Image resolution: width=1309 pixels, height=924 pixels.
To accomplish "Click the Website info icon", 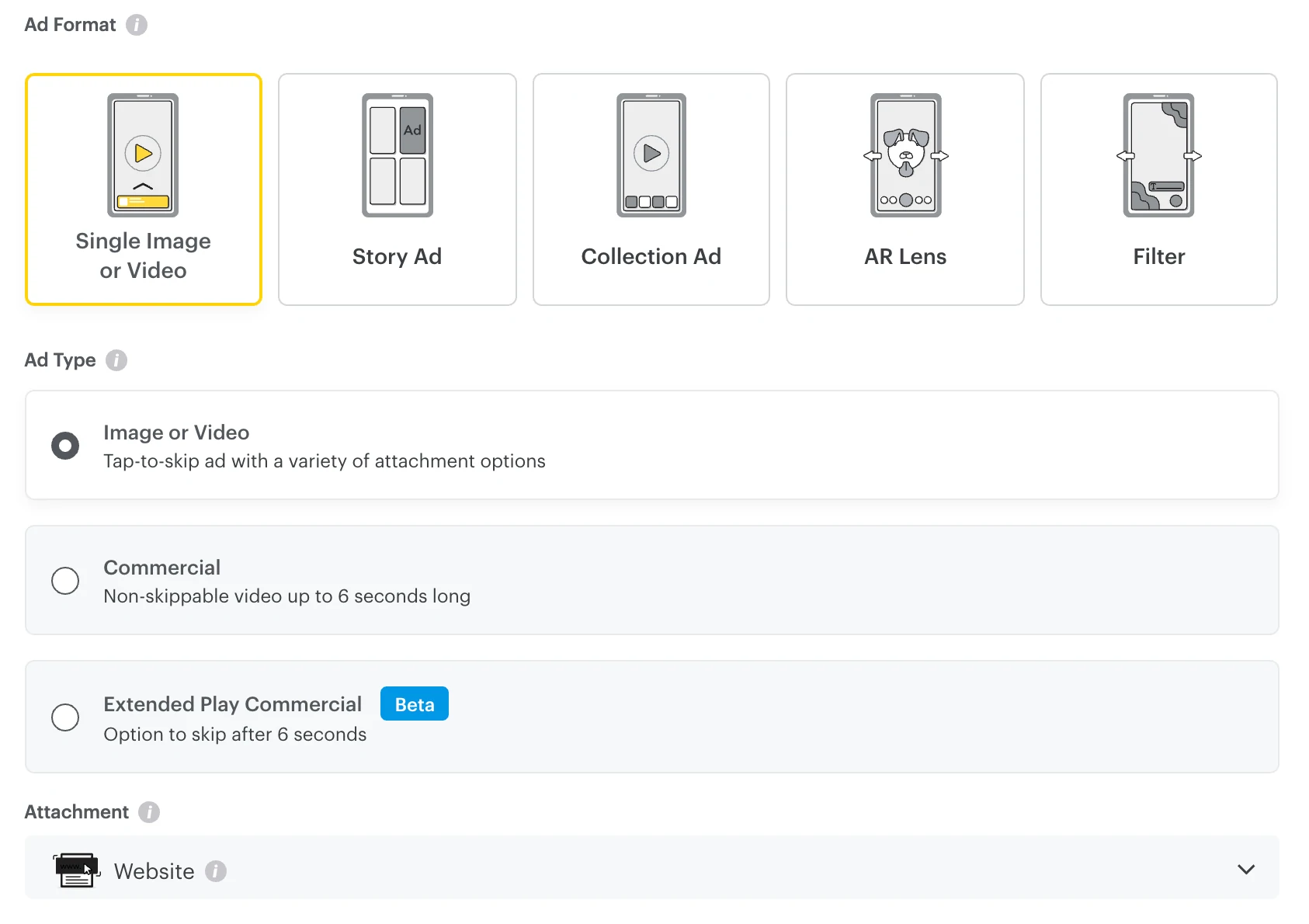I will coord(216,871).
